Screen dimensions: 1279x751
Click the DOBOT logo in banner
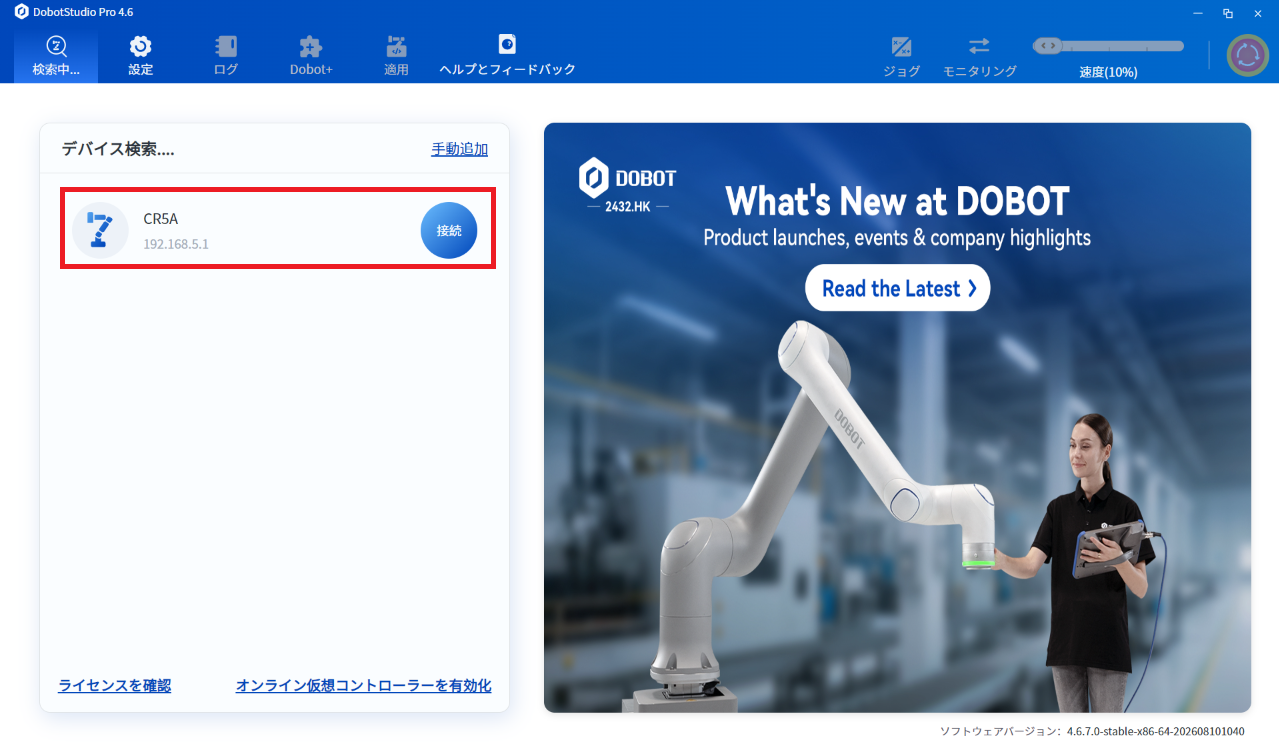coord(627,184)
